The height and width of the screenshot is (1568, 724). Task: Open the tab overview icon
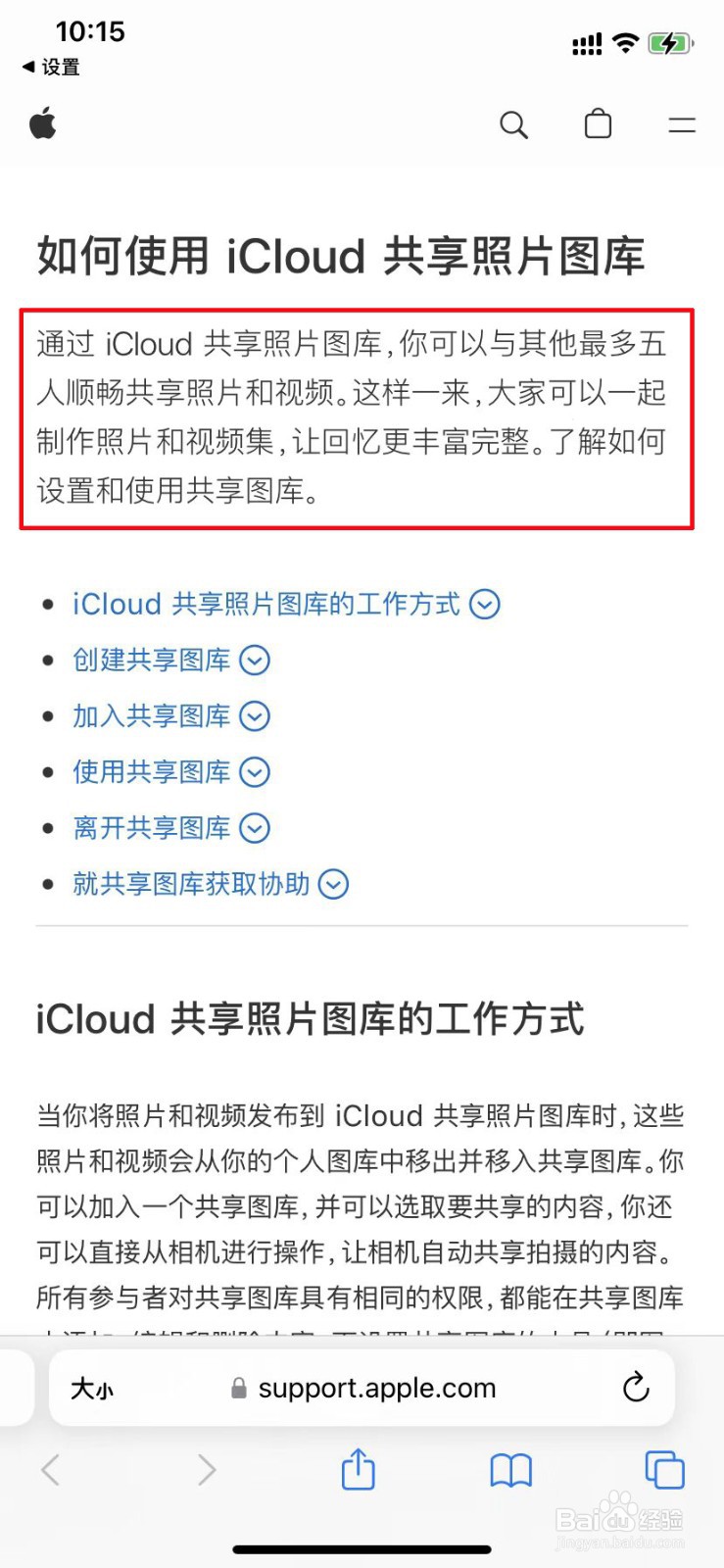(x=663, y=1470)
